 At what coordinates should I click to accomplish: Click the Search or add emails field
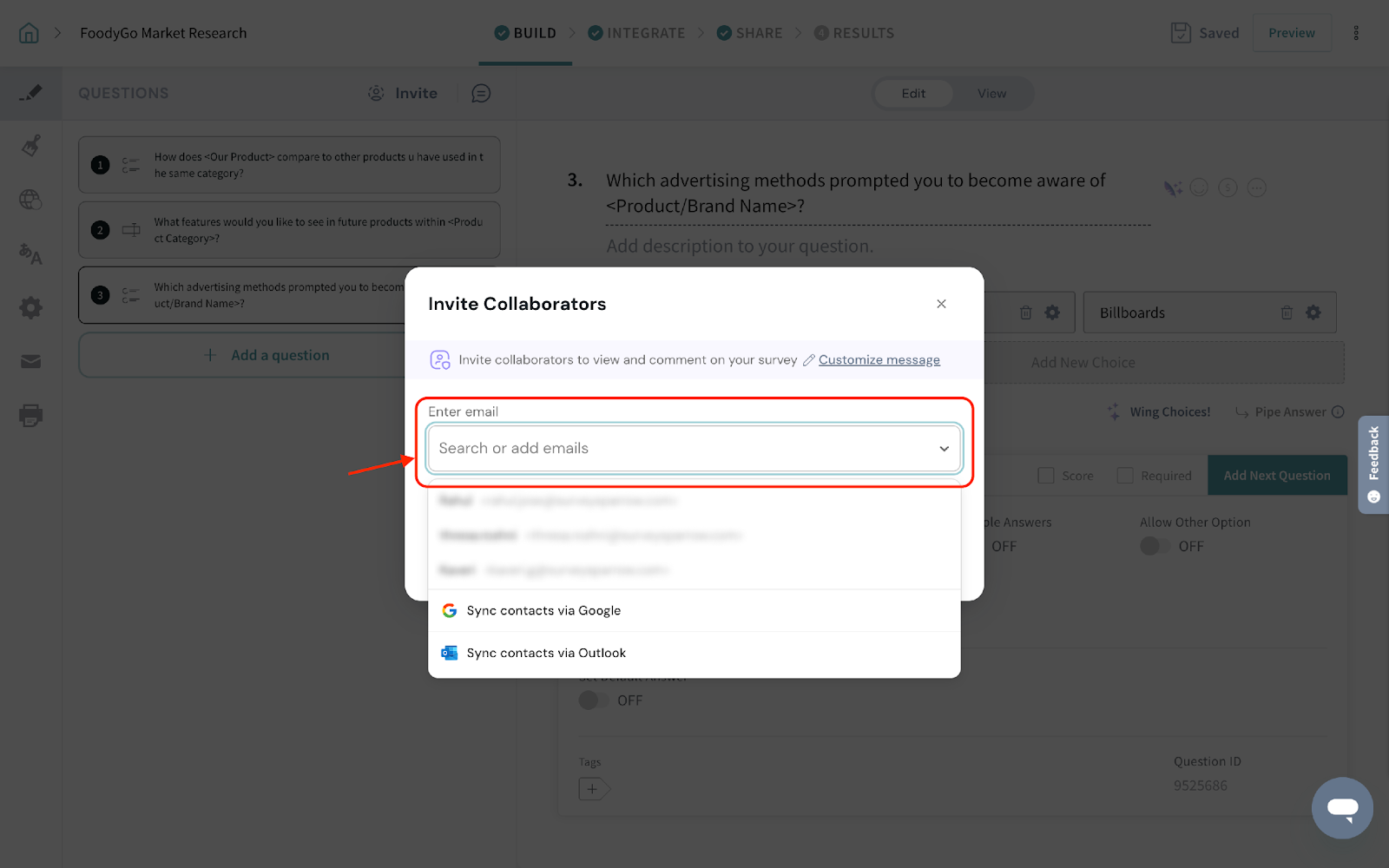click(x=677, y=449)
